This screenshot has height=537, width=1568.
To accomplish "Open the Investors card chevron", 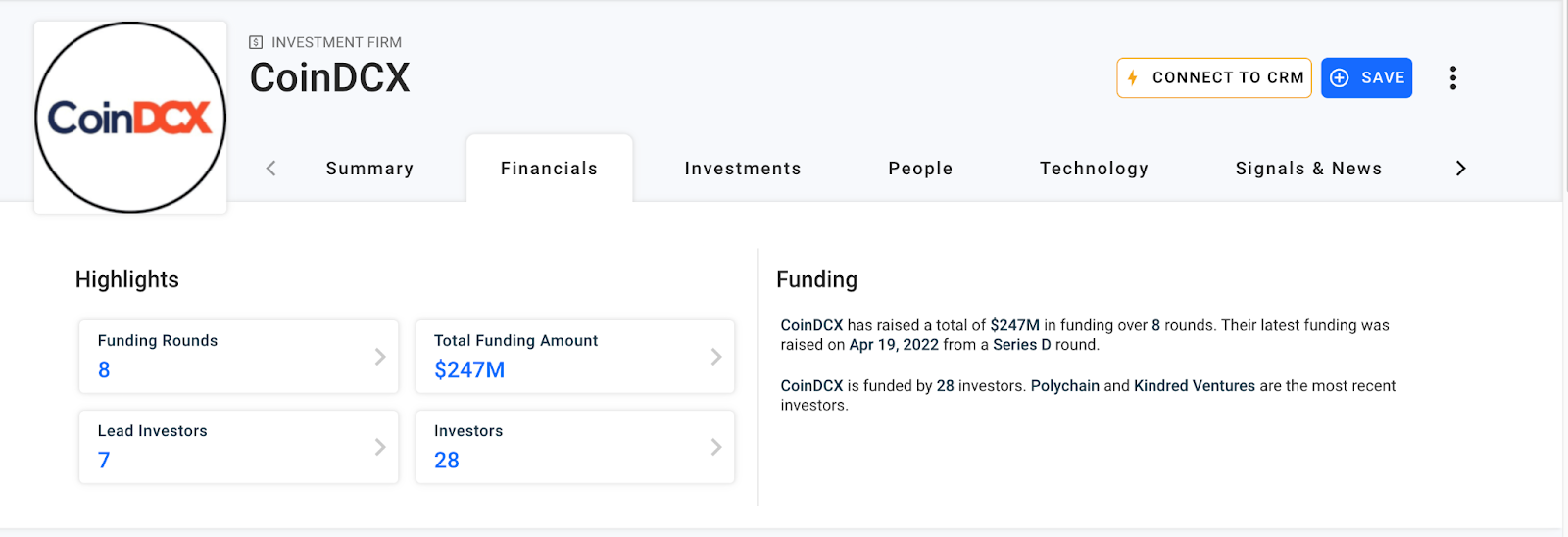I will pyautogui.click(x=716, y=447).
